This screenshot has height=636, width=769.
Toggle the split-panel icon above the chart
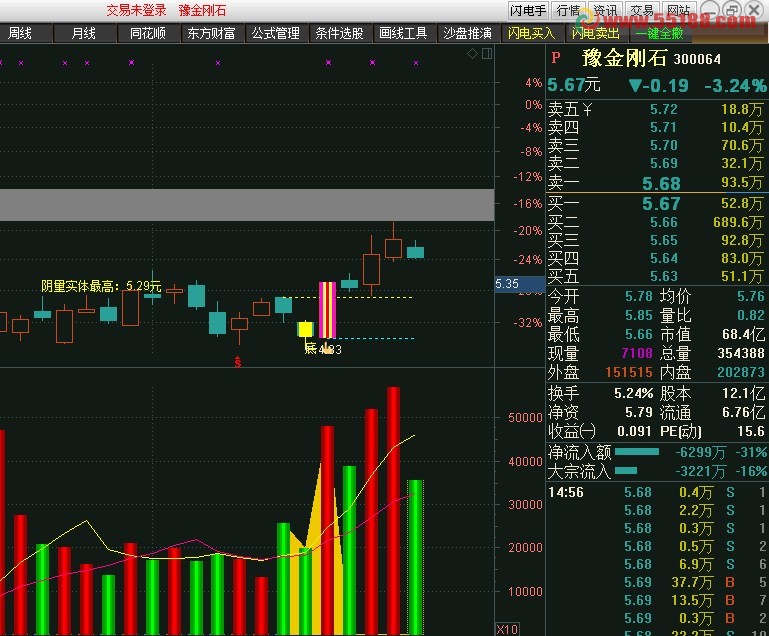(487, 53)
